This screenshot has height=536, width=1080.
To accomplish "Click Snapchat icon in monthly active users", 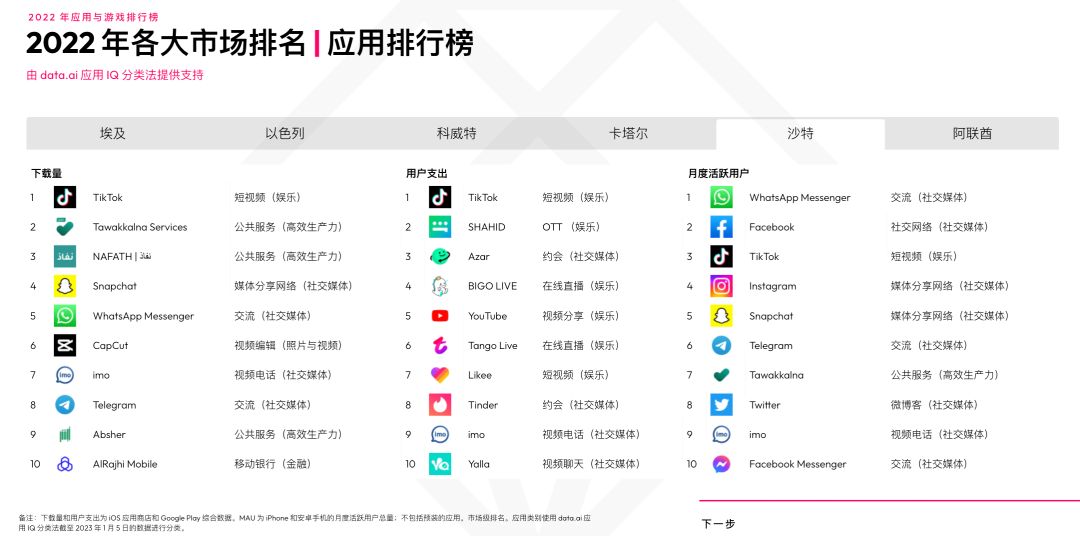I will [x=722, y=316].
